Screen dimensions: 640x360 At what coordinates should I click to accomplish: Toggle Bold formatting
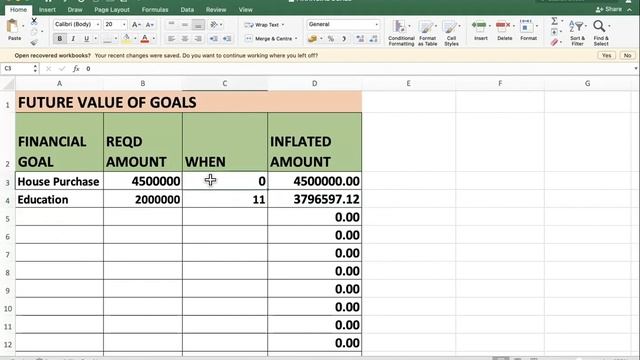point(60,39)
